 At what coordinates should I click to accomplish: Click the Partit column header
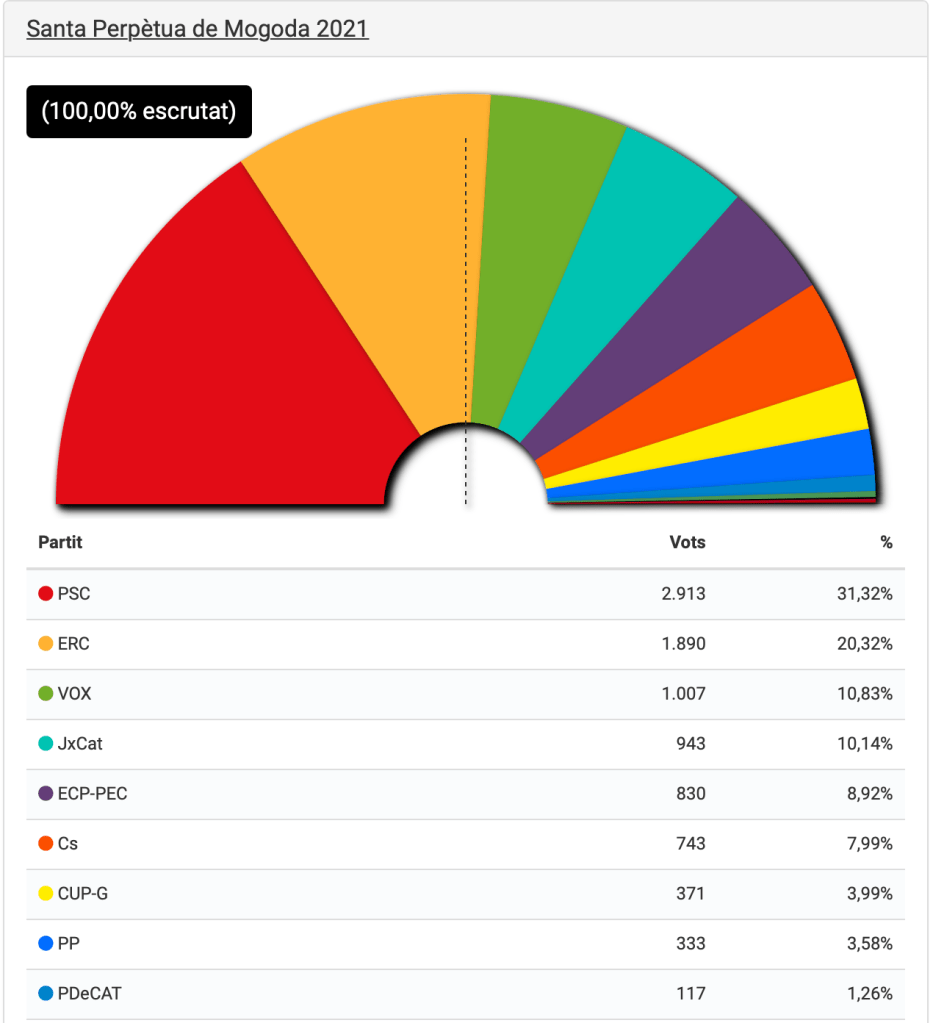coord(60,543)
